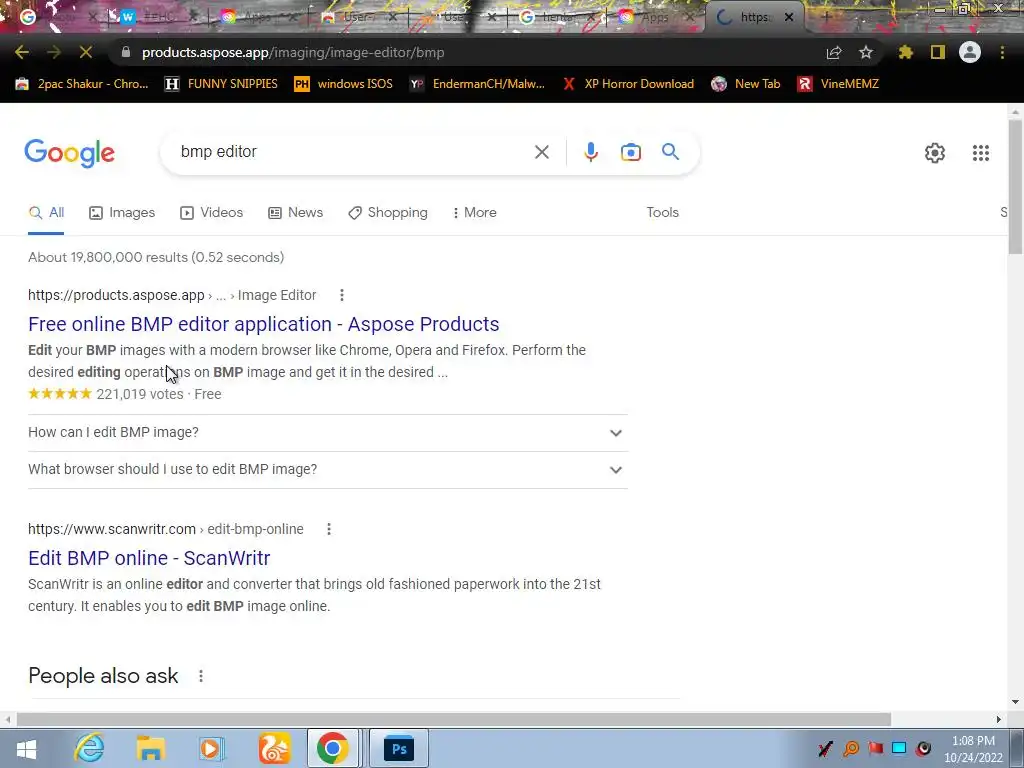
Task: Close the active 'https' browser tab
Action: pyautogui.click(x=788, y=18)
